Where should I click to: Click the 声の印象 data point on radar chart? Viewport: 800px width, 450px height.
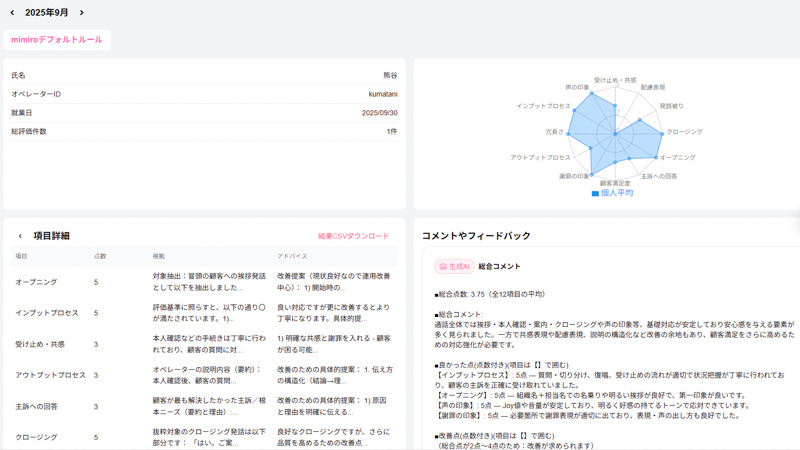[591, 94]
